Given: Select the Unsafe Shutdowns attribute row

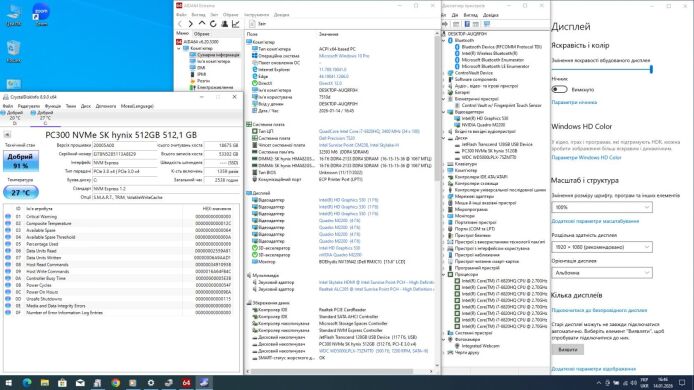Looking at the screenshot, I should [120, 299].
